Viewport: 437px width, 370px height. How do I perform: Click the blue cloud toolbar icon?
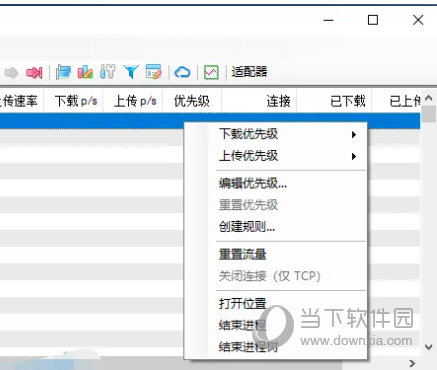point(182,72)
